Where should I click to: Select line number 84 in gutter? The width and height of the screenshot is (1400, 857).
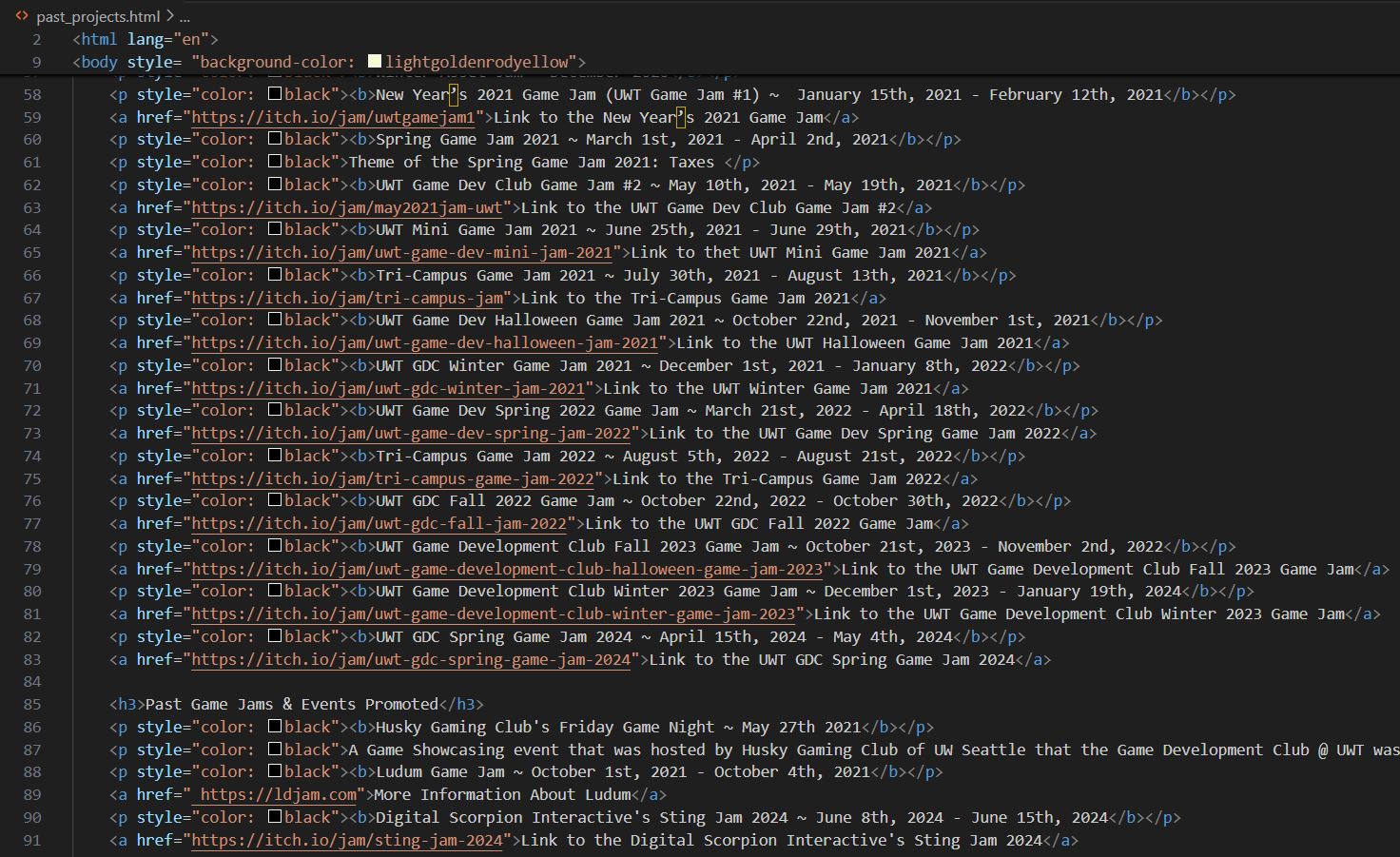(x=32, y=682)
